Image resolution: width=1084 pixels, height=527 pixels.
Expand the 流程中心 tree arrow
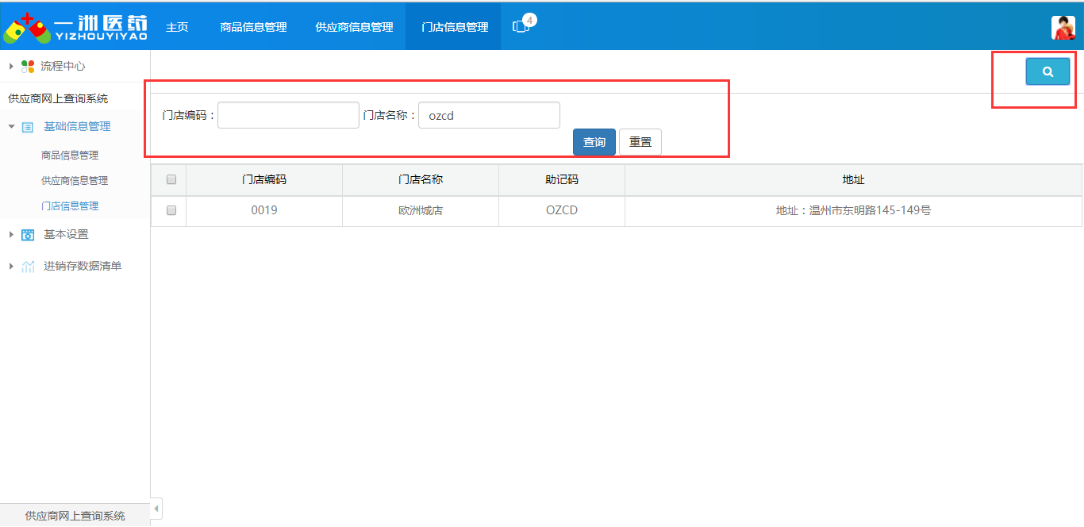click(x=11, y=66)
